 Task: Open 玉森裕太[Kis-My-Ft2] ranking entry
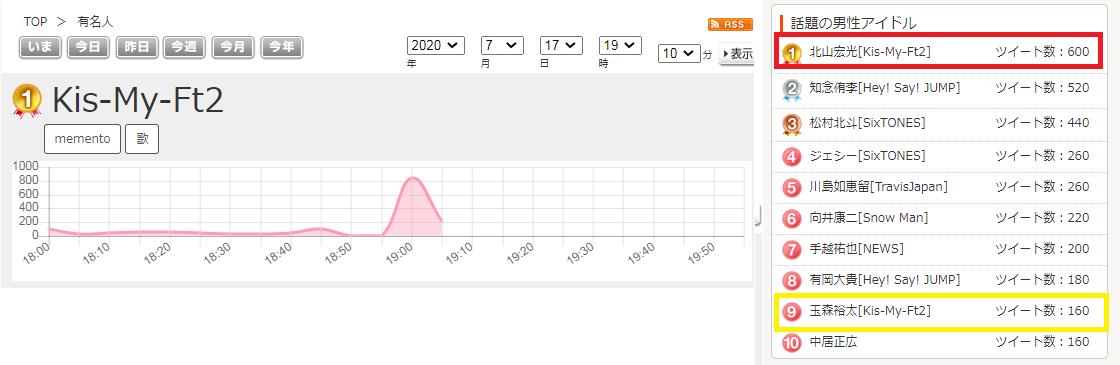tap(870, 311)
